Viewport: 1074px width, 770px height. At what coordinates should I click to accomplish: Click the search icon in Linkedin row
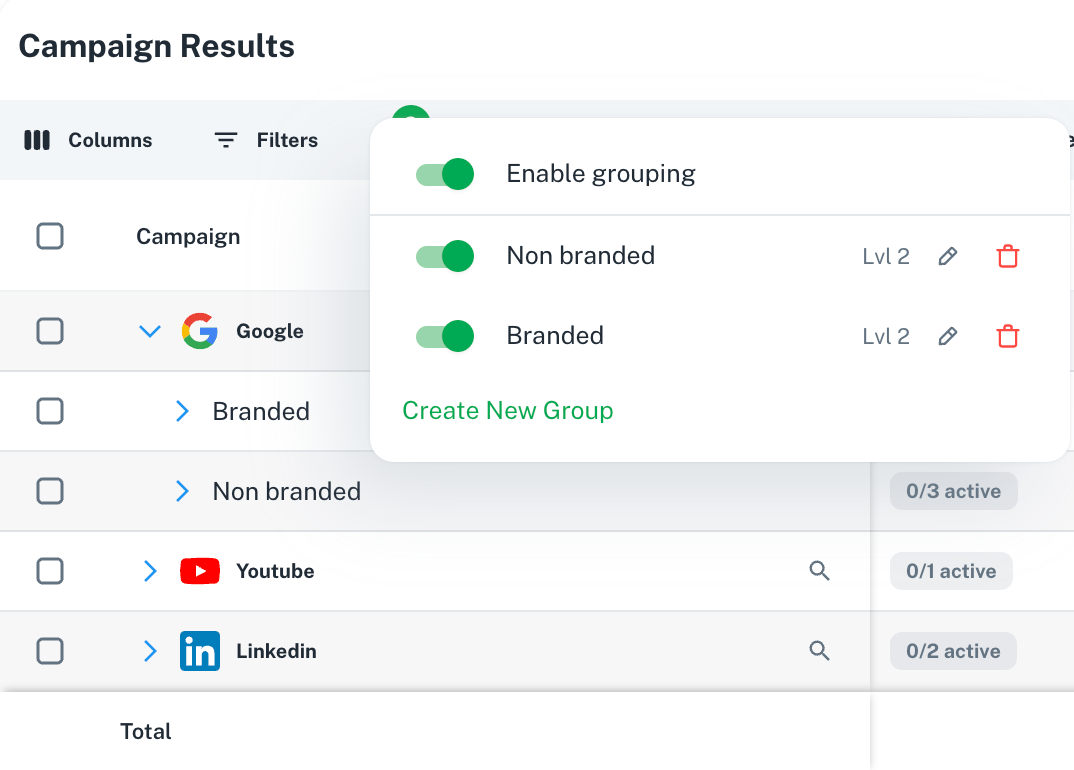(x=819, y=651)
